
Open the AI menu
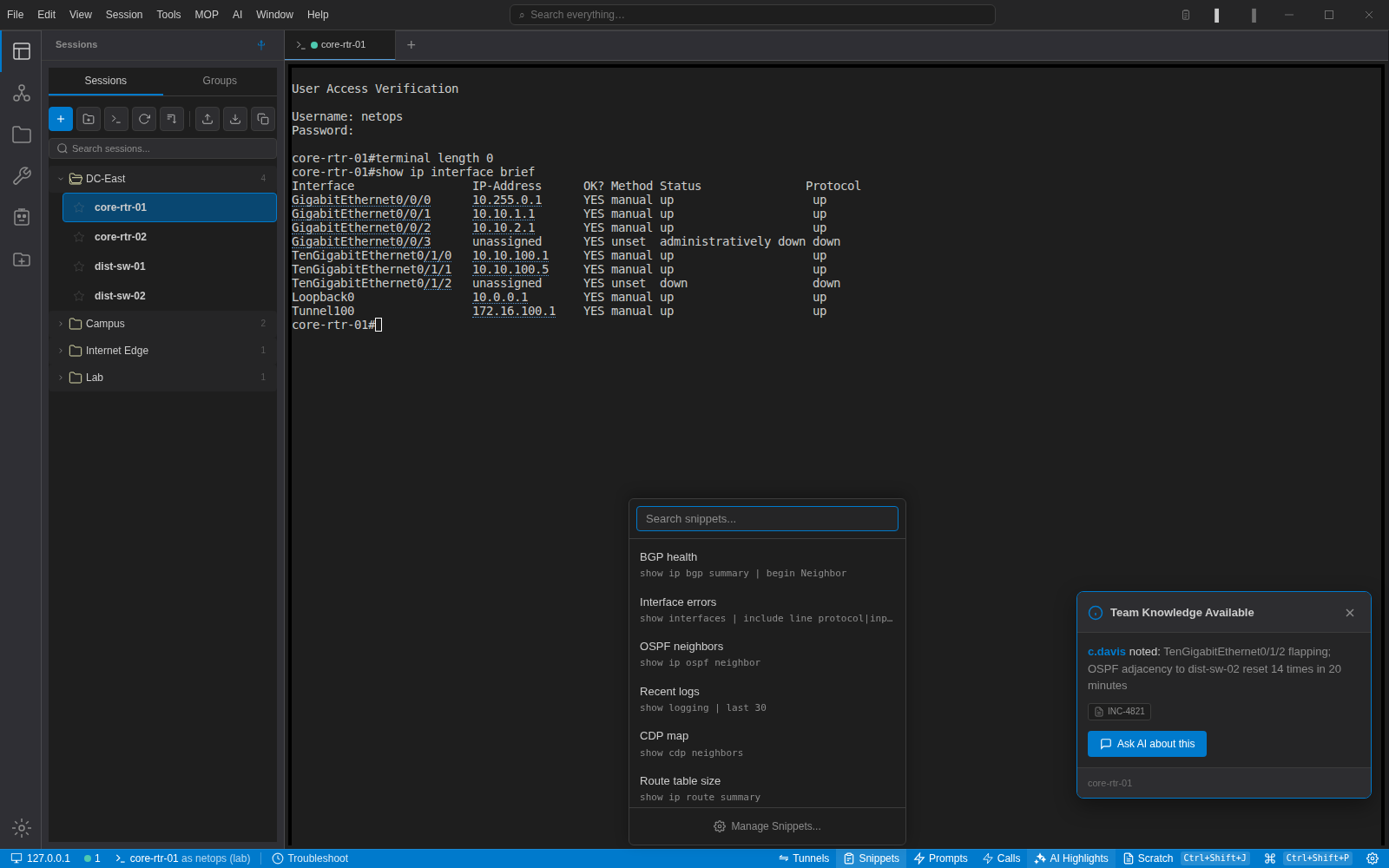click(x=237, y=15)
